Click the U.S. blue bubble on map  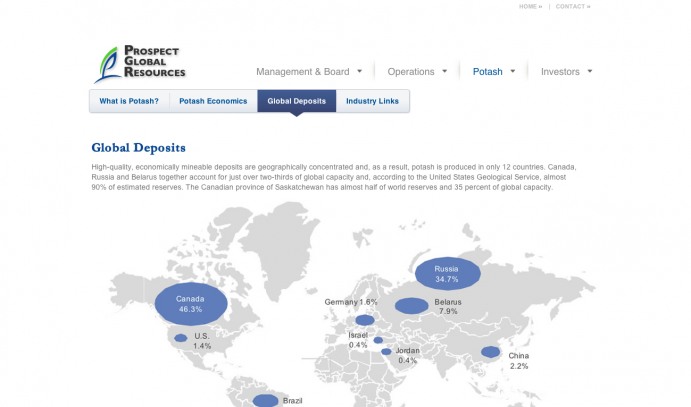coord(181,338)
